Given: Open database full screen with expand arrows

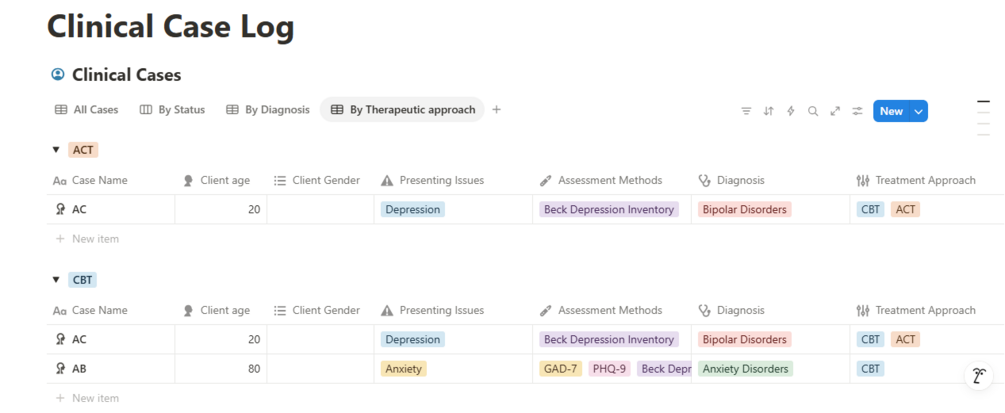Looking at the screenshot, I should coord(835,111).
